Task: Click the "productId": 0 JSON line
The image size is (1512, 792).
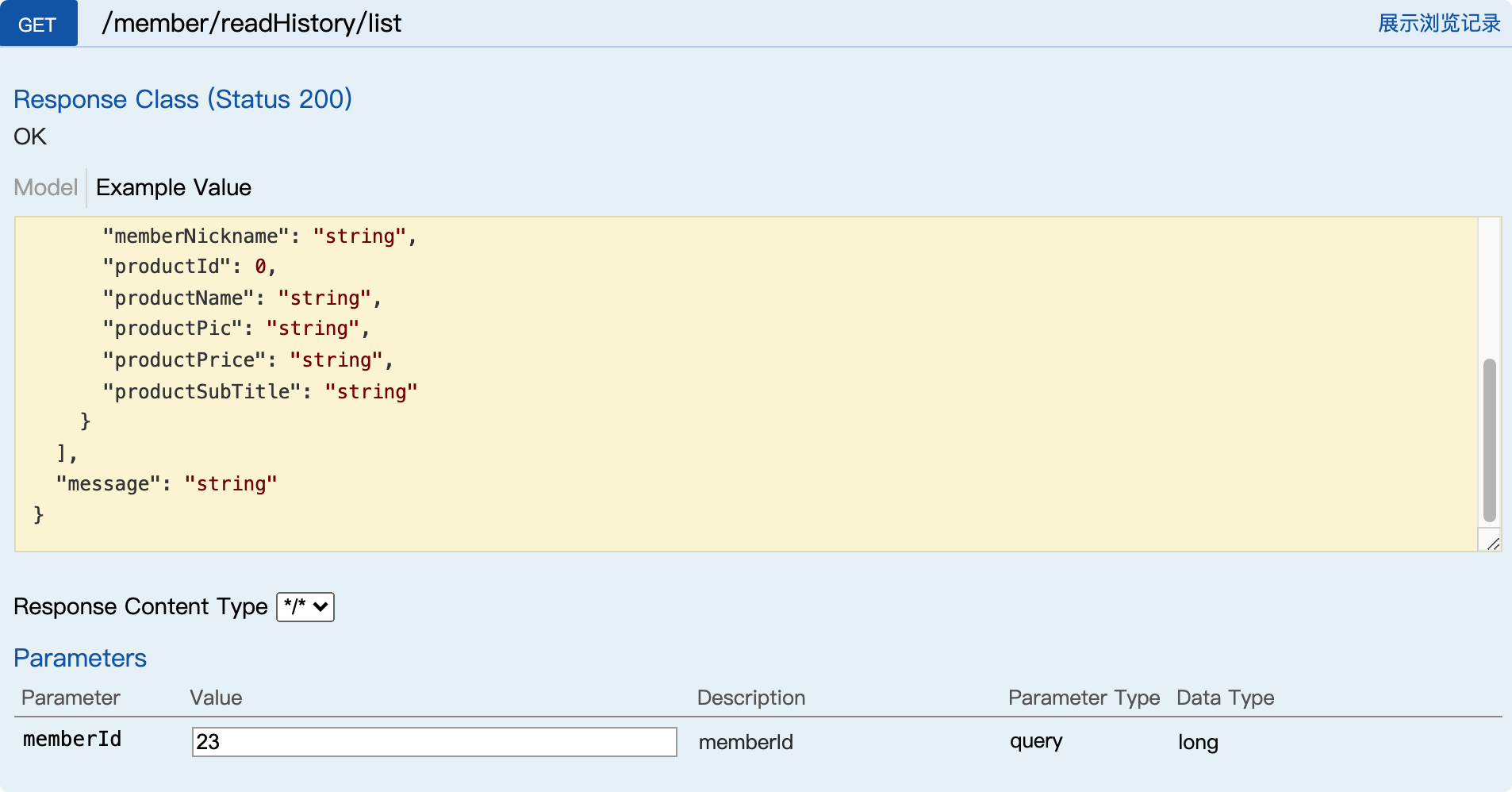Action: [x=190, y=266]
